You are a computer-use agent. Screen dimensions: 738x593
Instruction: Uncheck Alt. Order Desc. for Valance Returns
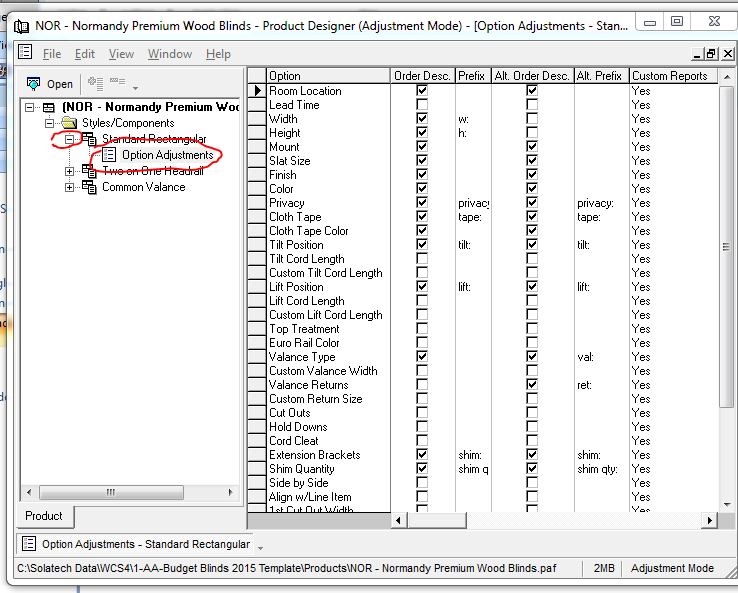click(532, 385)
